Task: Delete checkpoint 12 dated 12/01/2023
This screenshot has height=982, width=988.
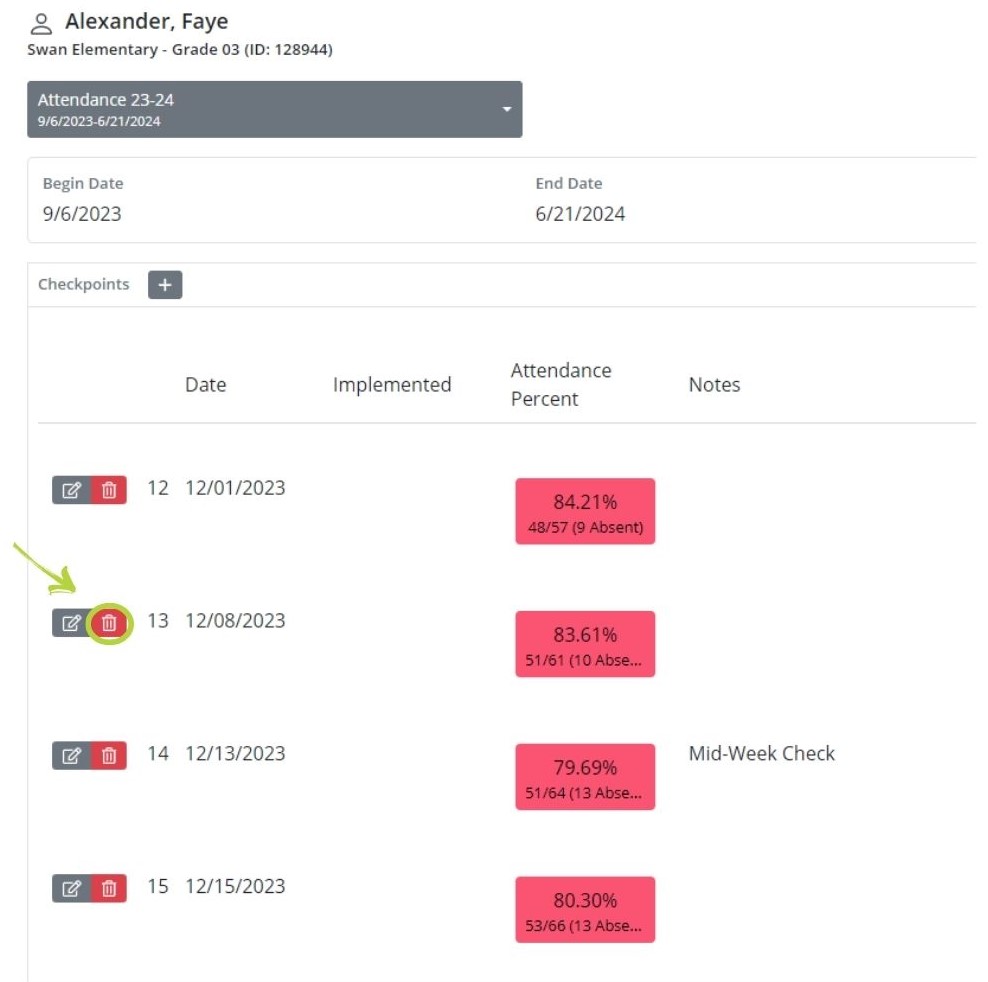Action: 109,490
